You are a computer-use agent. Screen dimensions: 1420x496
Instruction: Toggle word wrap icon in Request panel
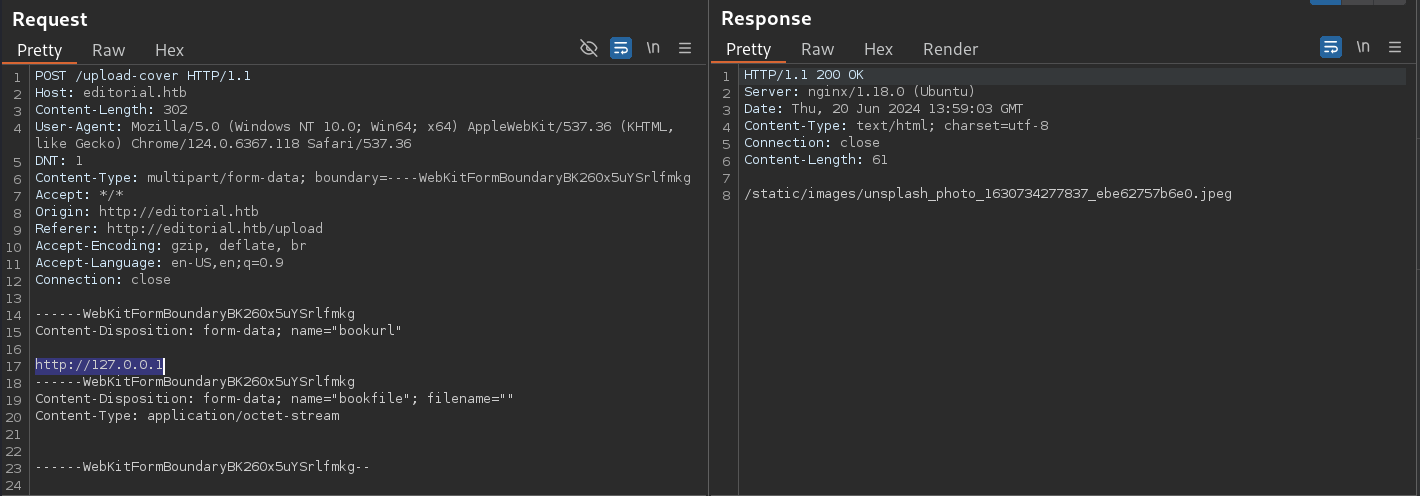[x=621, y=48]
